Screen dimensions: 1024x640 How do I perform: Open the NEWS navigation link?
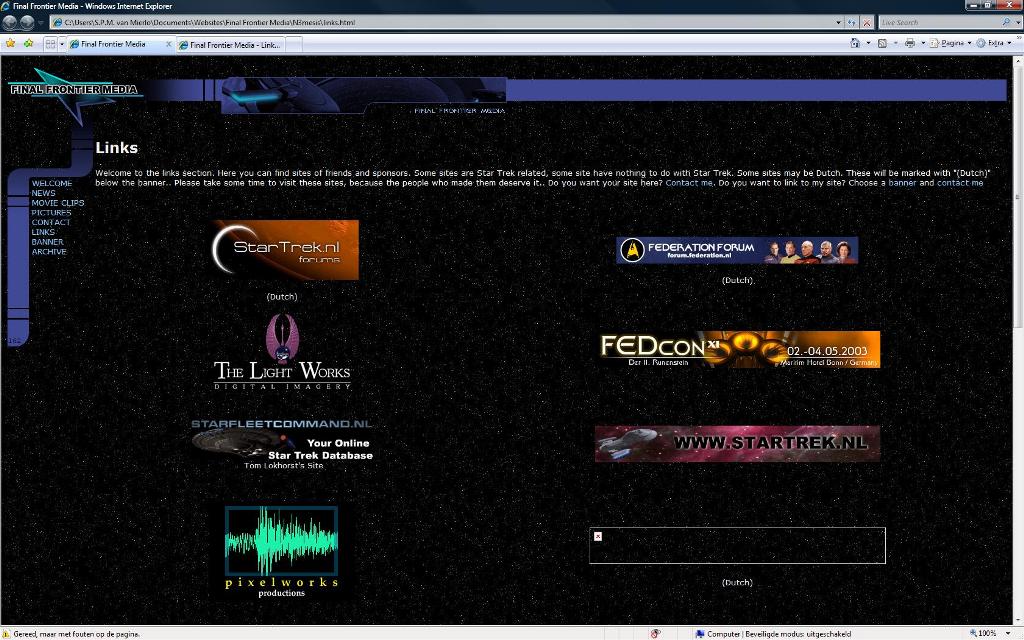[x=44, y=193]
